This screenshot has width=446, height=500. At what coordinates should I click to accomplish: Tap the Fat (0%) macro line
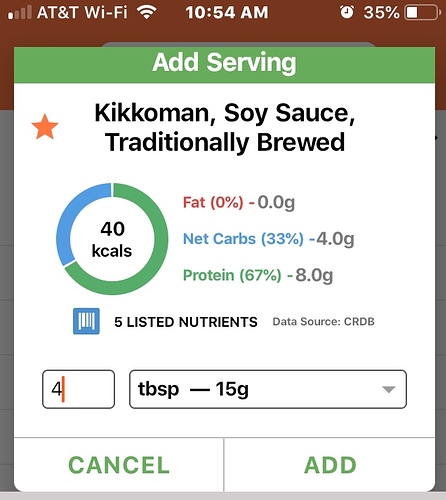[x=239, y=202]
